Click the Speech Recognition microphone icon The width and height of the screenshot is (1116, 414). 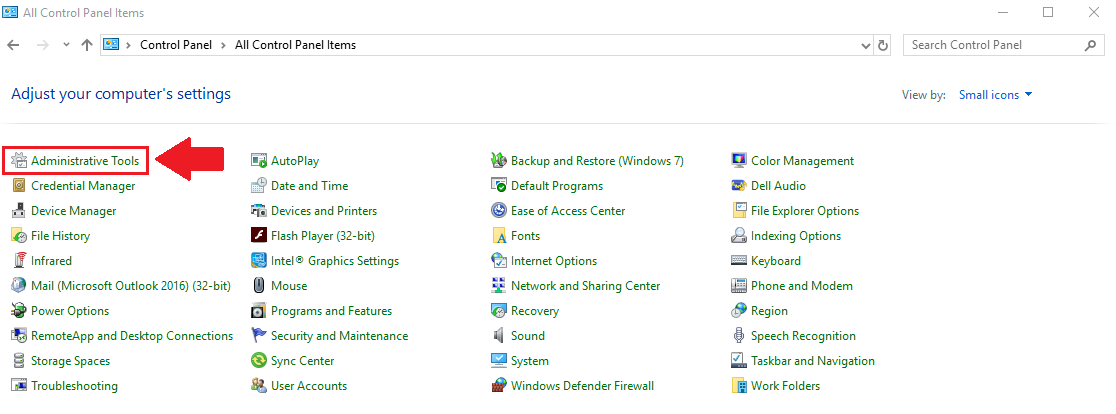(x=739, y=335)
